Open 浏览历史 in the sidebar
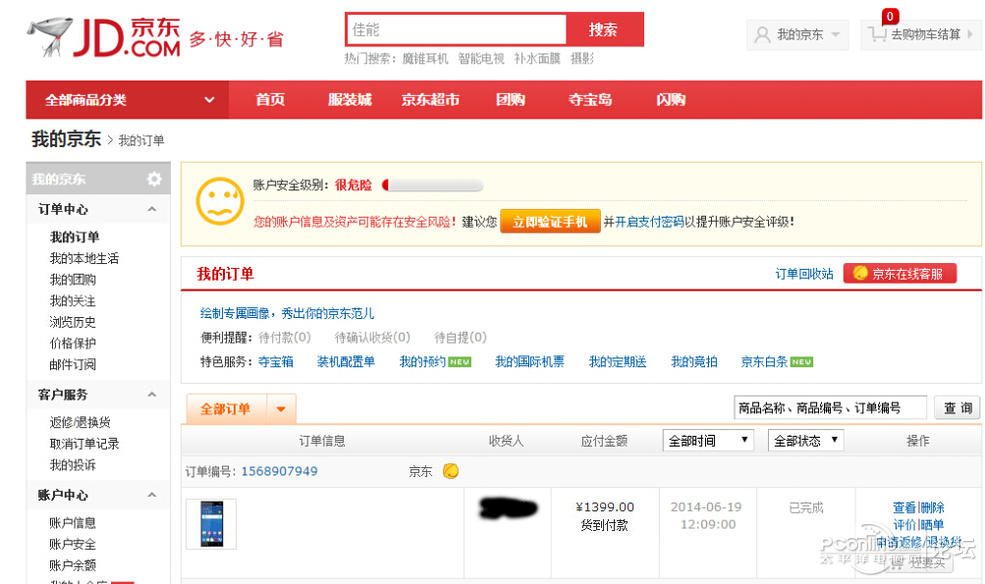The height and width of the screenshot is (584, 985). coord(73,322)
